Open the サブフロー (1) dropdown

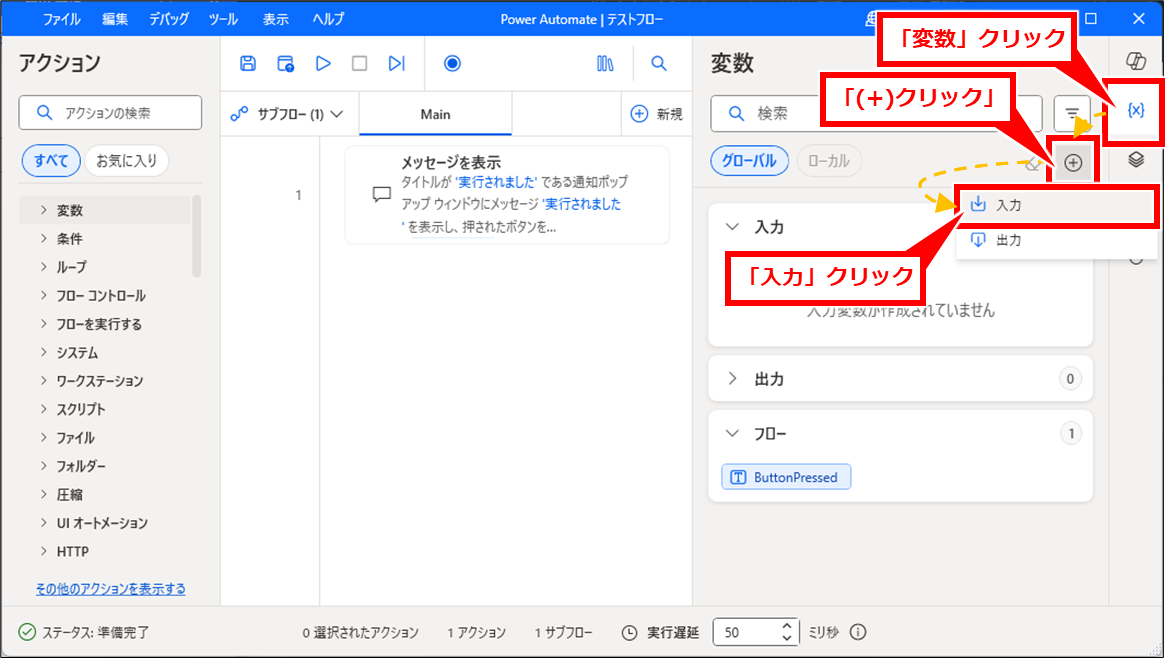click(287, 114)
